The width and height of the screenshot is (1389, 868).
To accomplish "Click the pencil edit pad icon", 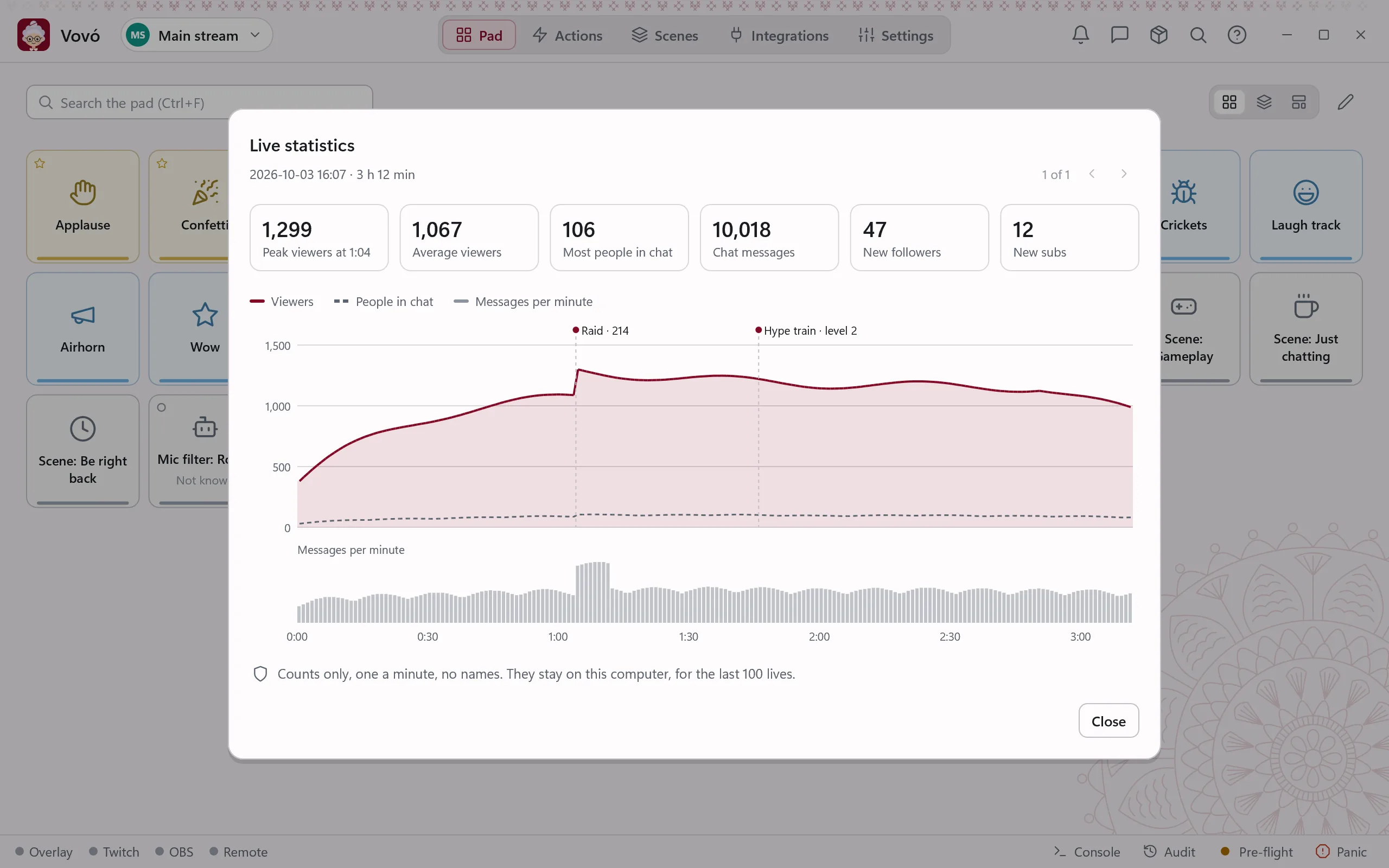I will 1346,102.
